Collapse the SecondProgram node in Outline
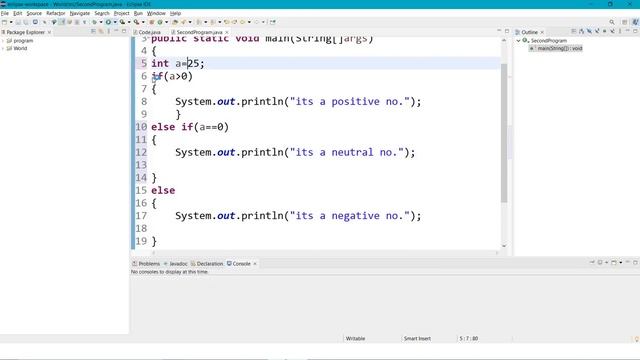 [x=518, y=41]
